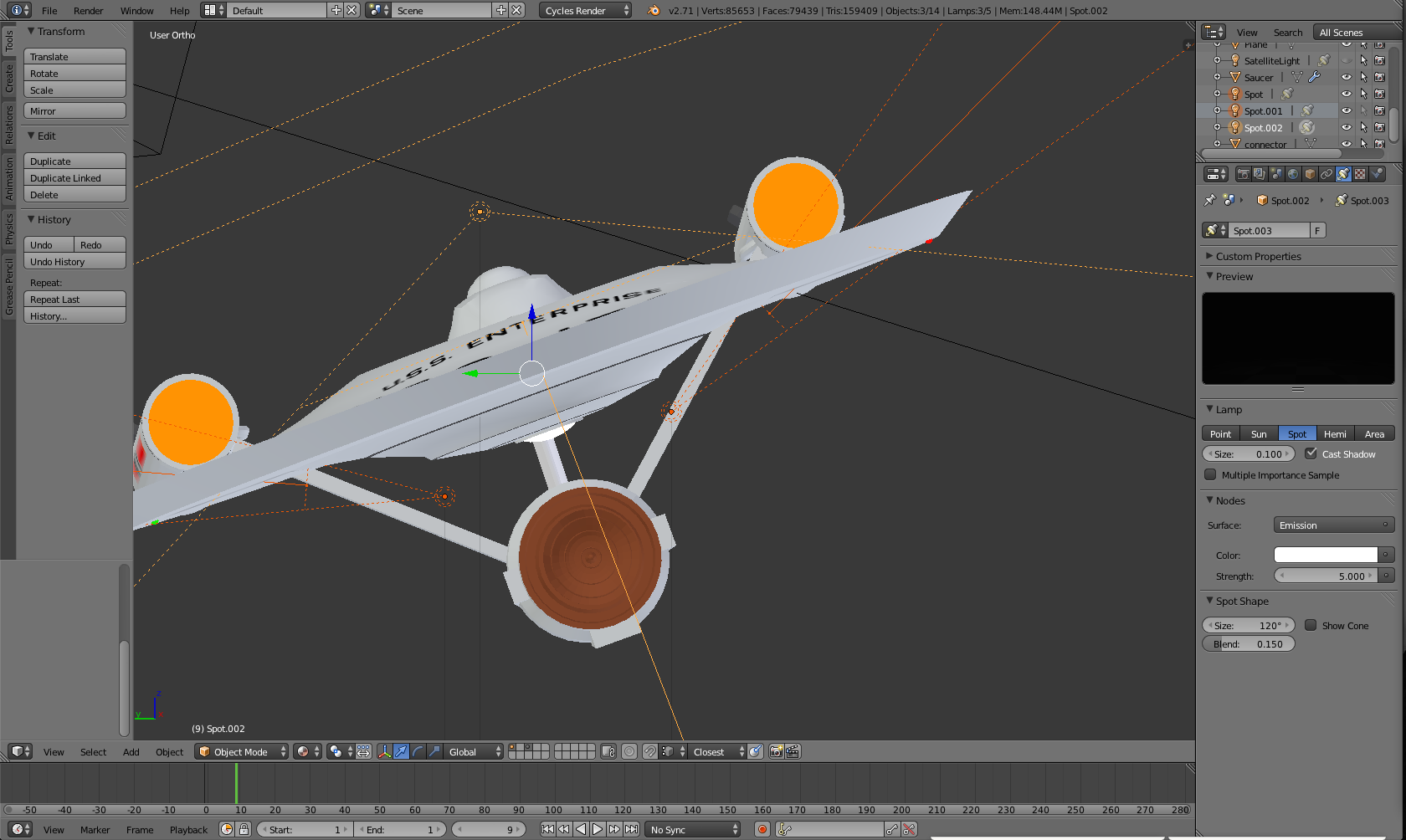The width and height of the screenshot is (1406, 840).
Task: Click the pin icon in properties breadcrumb
Action: [x=1209, y=200]
